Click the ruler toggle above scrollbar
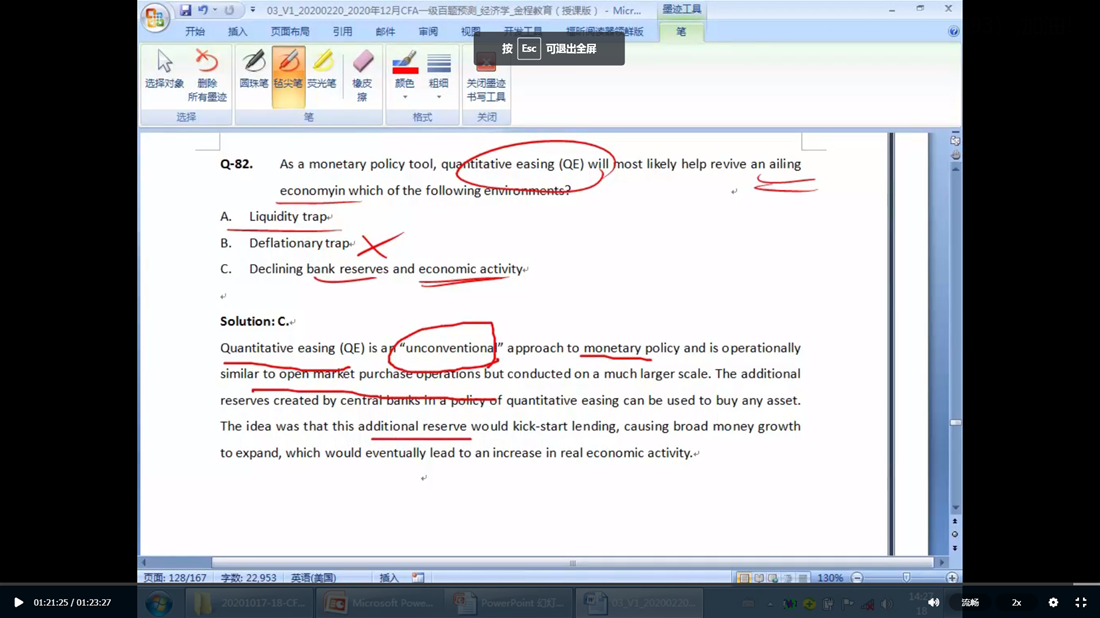 (x=955, y=140)
